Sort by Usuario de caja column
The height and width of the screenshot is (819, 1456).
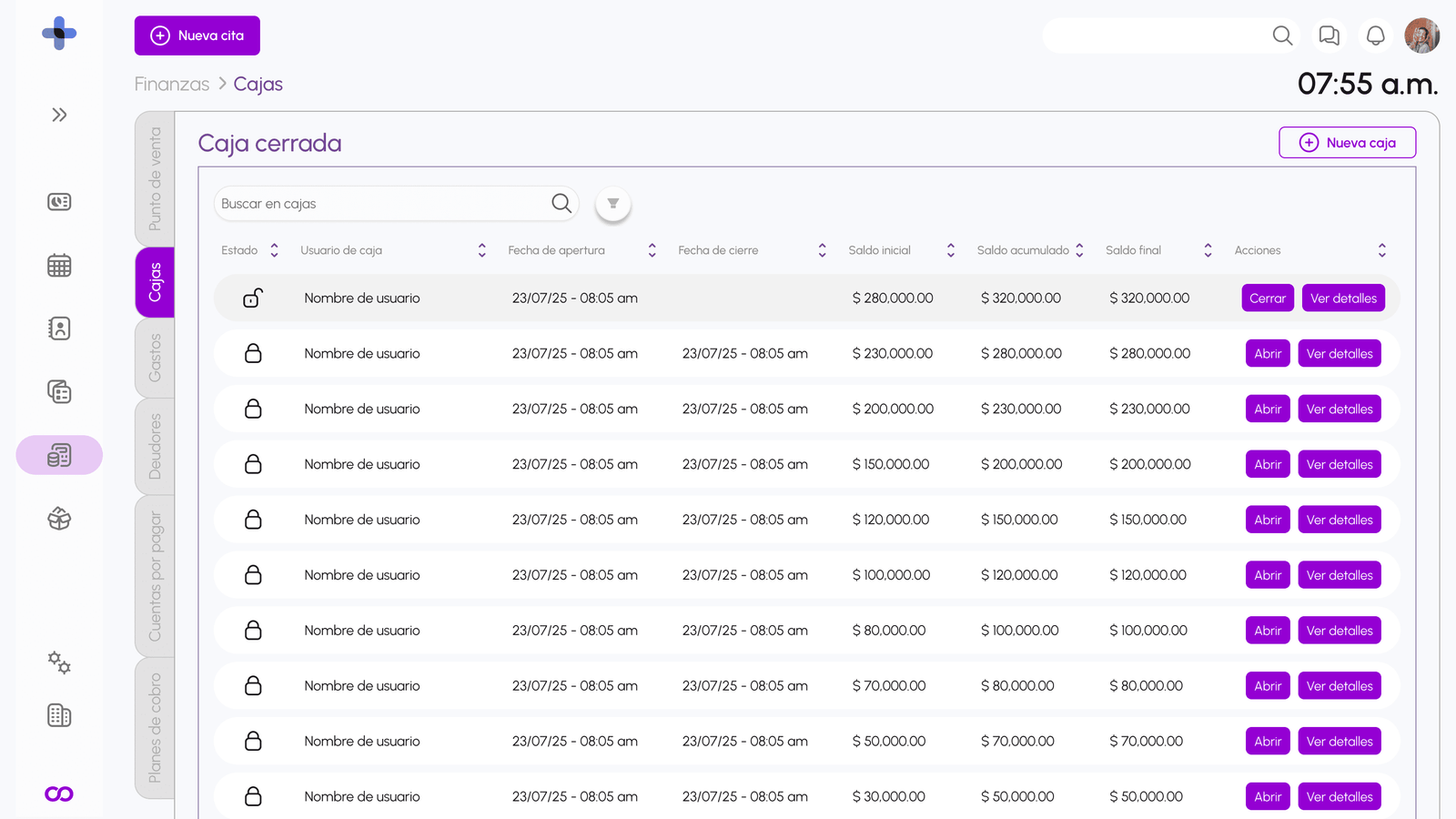[481, 250]
